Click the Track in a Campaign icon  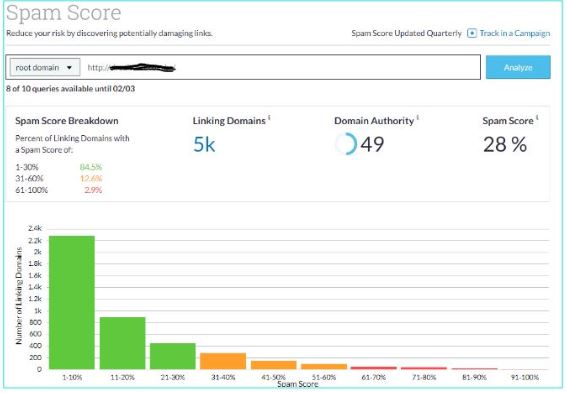(x=472, y=33)
